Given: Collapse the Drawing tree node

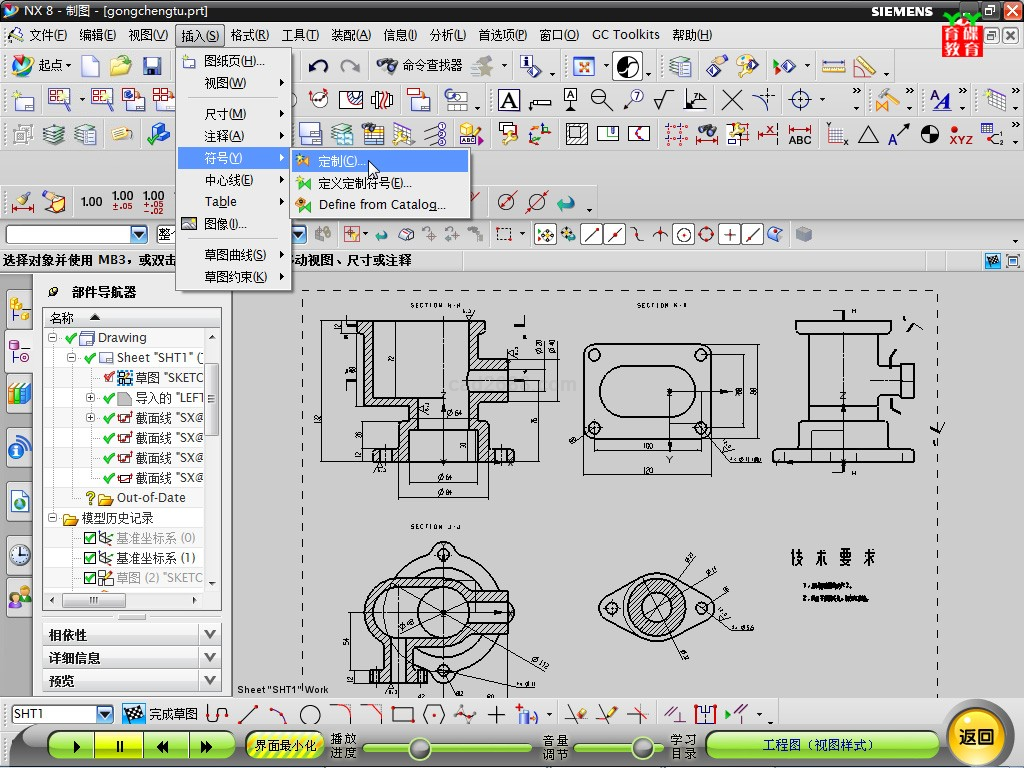Looking at the screenshot, I should 54,338.
